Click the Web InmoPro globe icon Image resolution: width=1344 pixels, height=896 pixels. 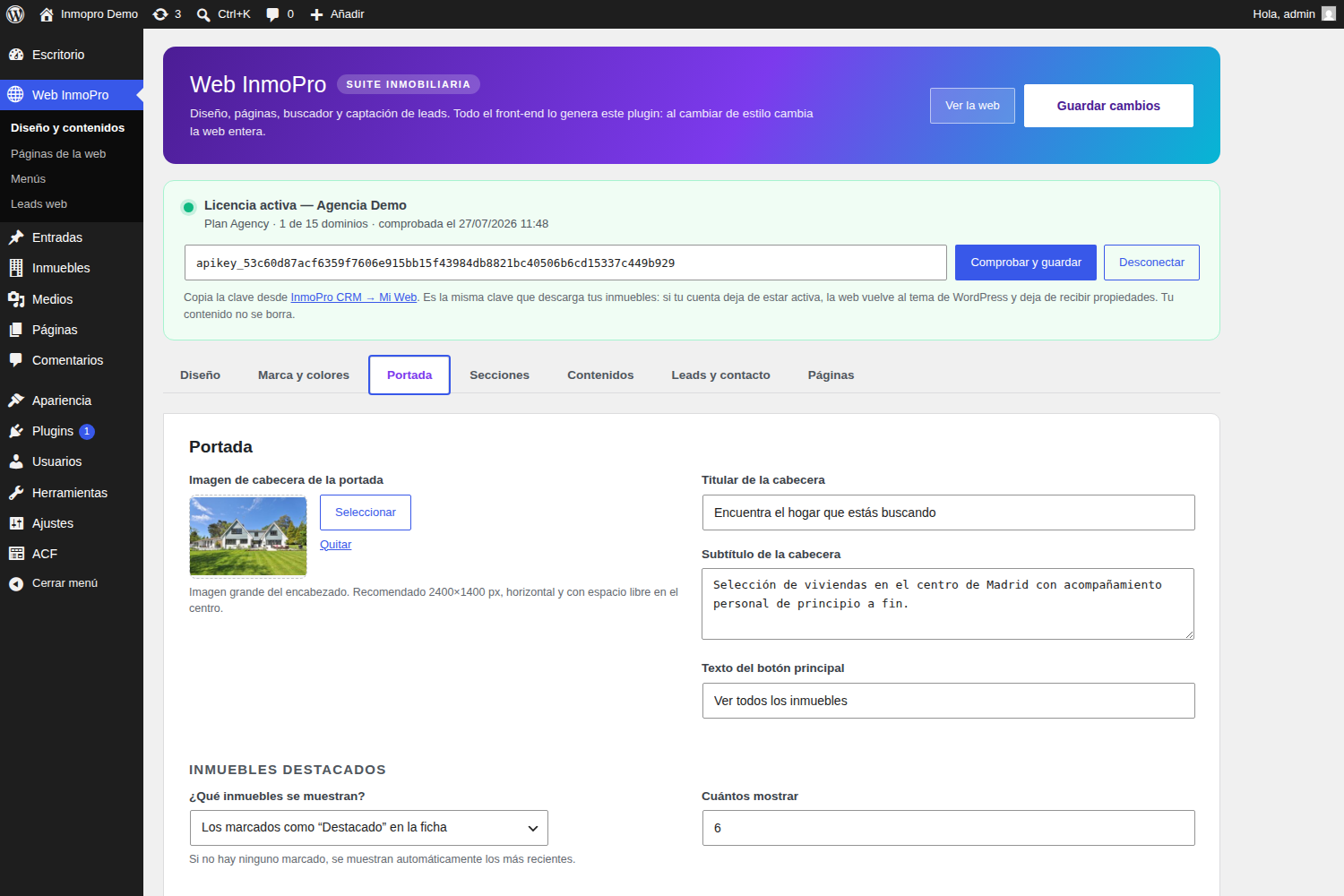[16, 95]
